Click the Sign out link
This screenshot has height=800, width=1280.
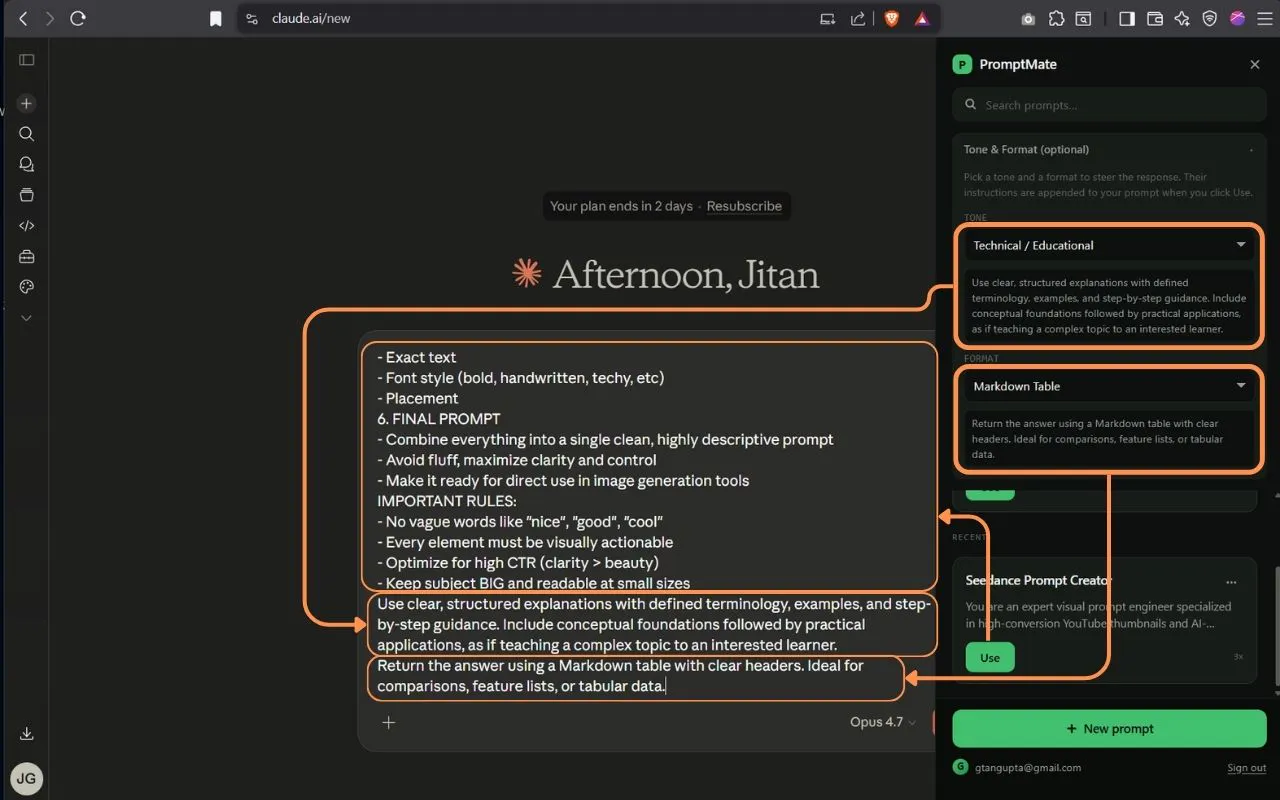[x=1246, y=768]
